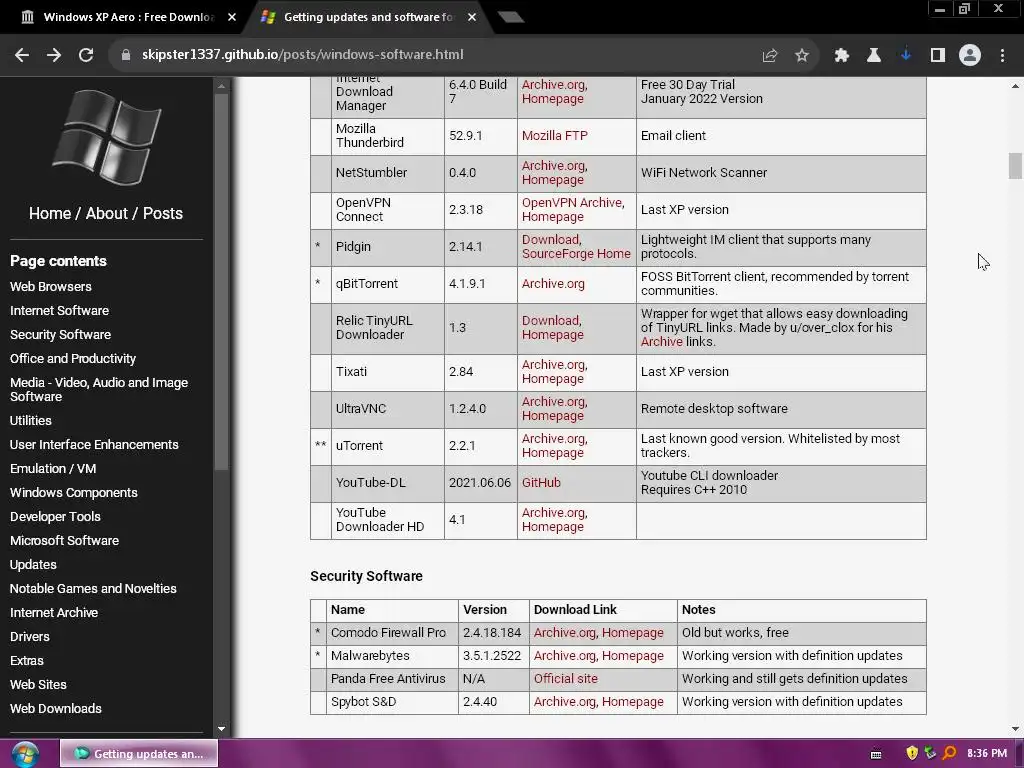Image resolution: width=1024 pixels, height=768 pixels.
Task: Jump to Utilities section
Action: pyautogui.click(x=31, y=421)
